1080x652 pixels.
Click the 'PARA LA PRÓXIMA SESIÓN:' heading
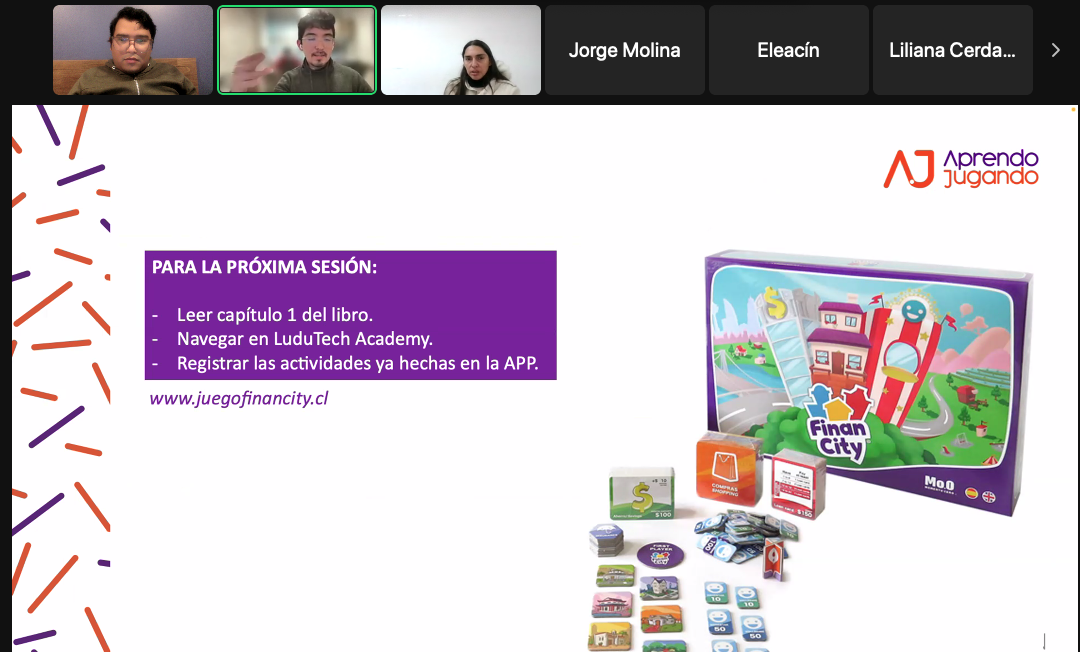coord(264,267)
